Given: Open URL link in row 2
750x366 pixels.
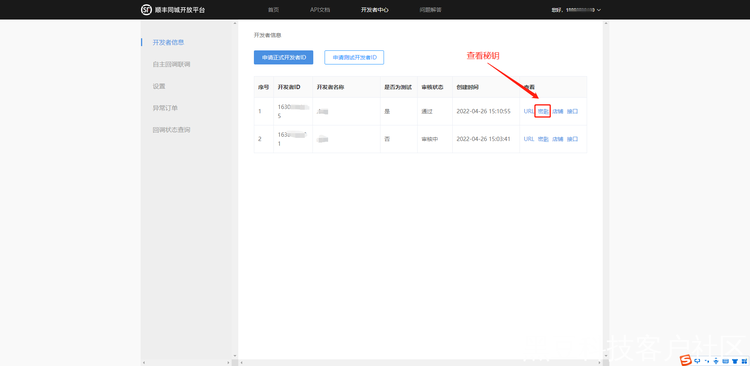Looking at the screenshot, I should (x=529, y=139).
